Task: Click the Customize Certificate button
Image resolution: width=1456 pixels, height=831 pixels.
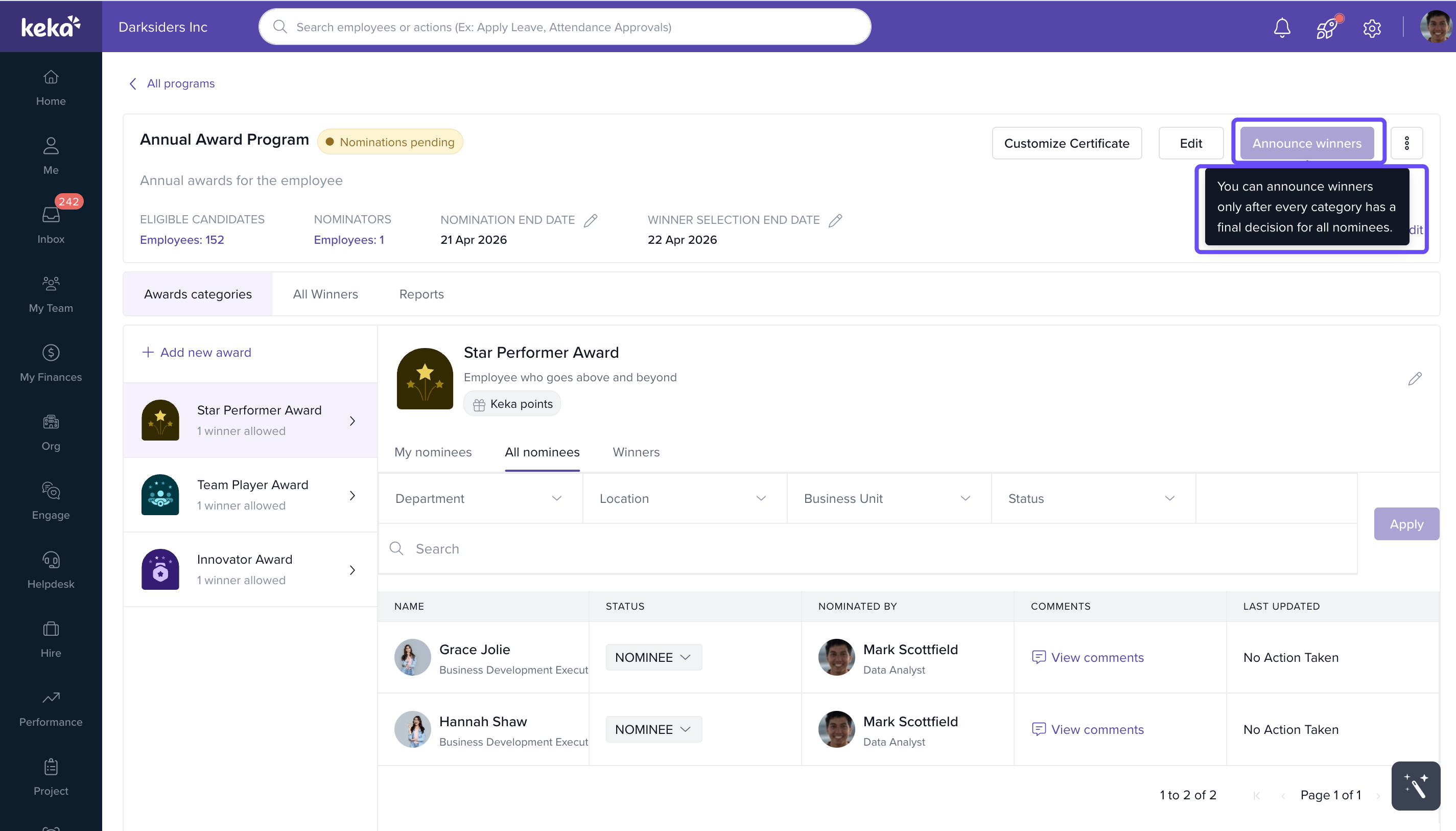Action: pyautogui.click(x=1066, y=143)
